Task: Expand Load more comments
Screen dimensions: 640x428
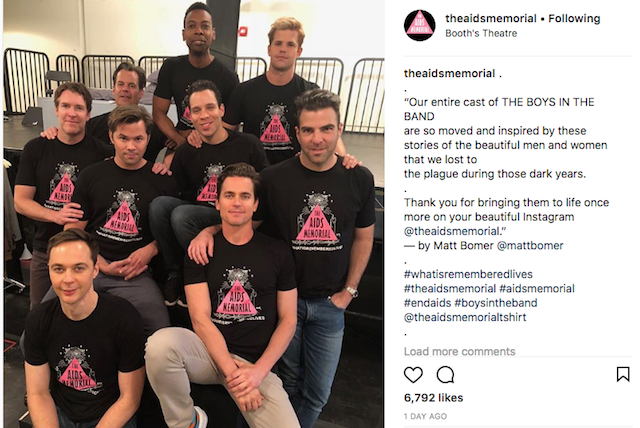Action: (460, 351)
